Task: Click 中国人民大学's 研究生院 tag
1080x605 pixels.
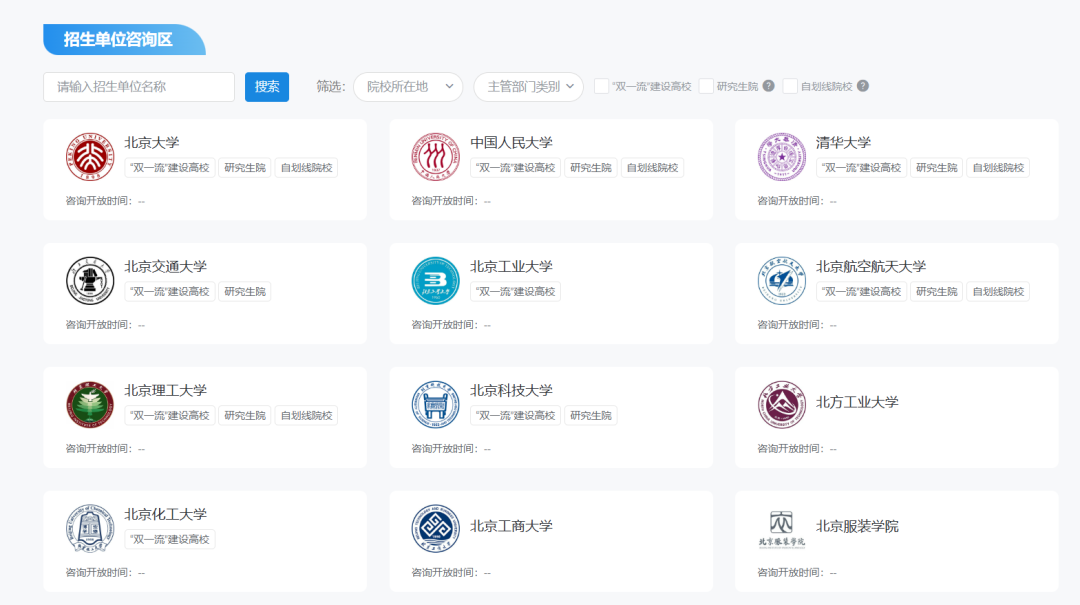Action: tap(590, 167)
